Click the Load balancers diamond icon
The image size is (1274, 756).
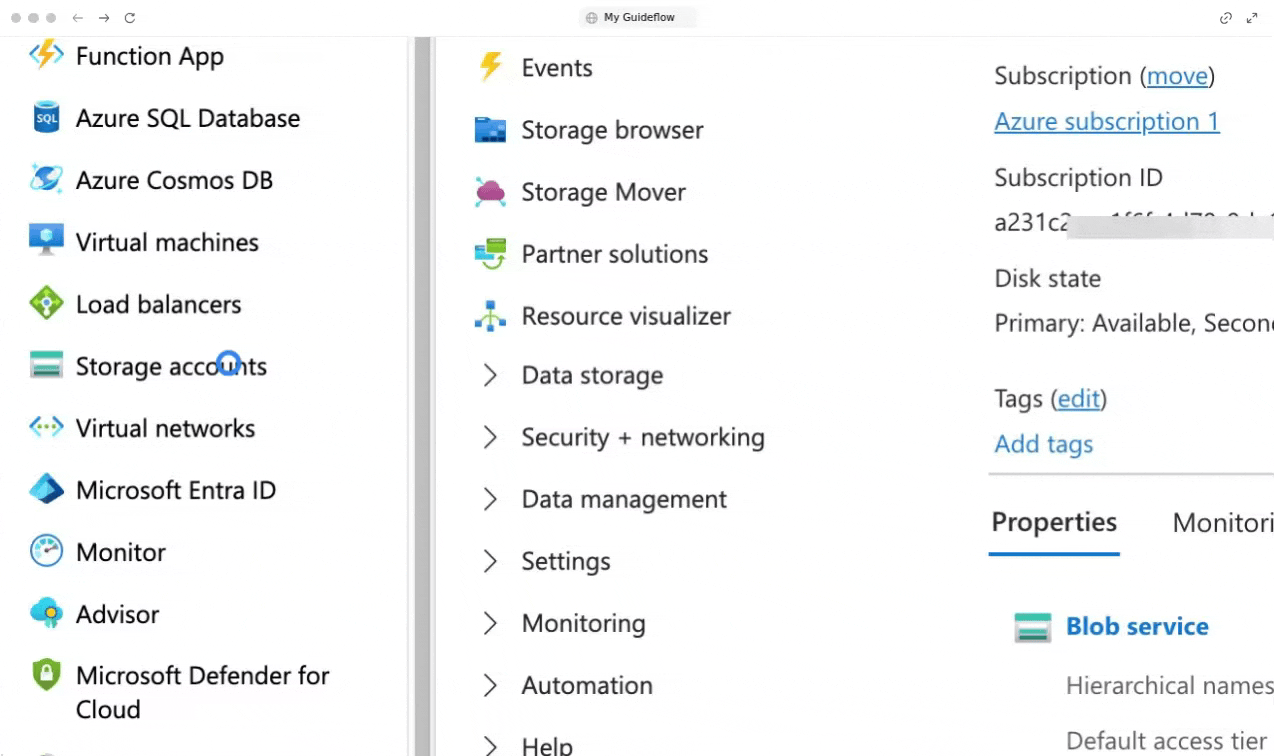46,303
